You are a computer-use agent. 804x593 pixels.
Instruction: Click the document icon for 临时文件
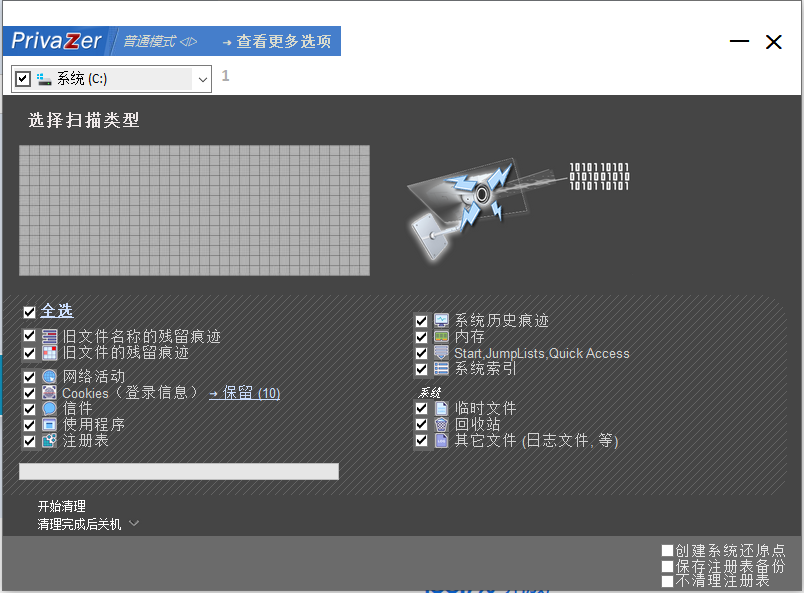click(441, 408)
